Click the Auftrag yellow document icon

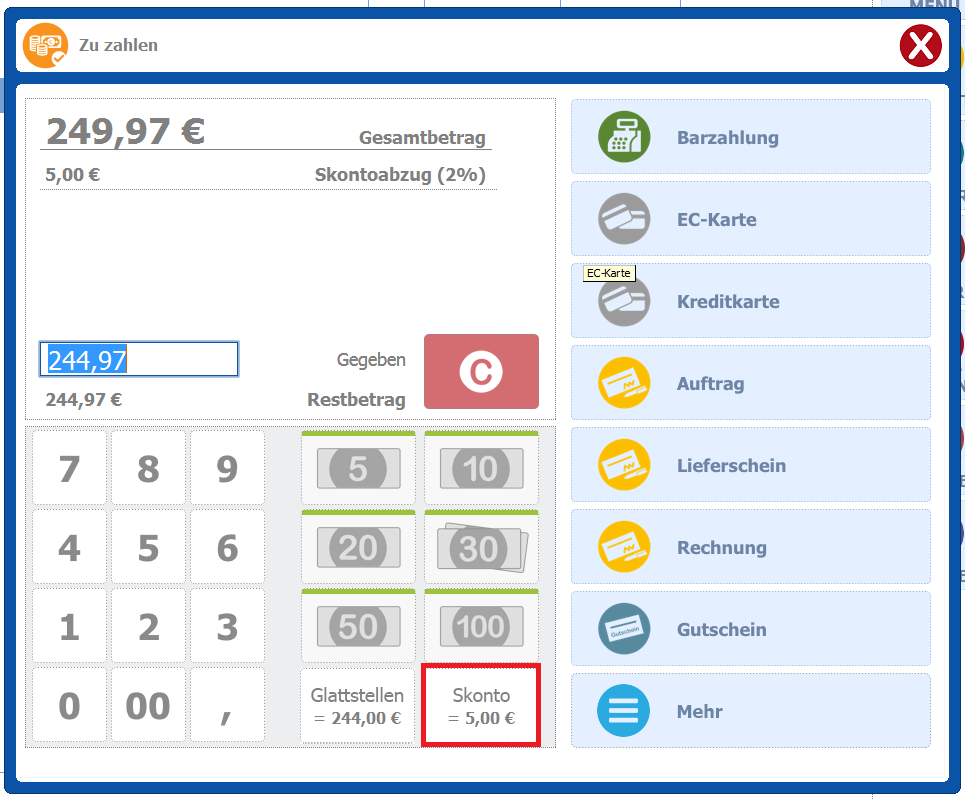point(624,383)
